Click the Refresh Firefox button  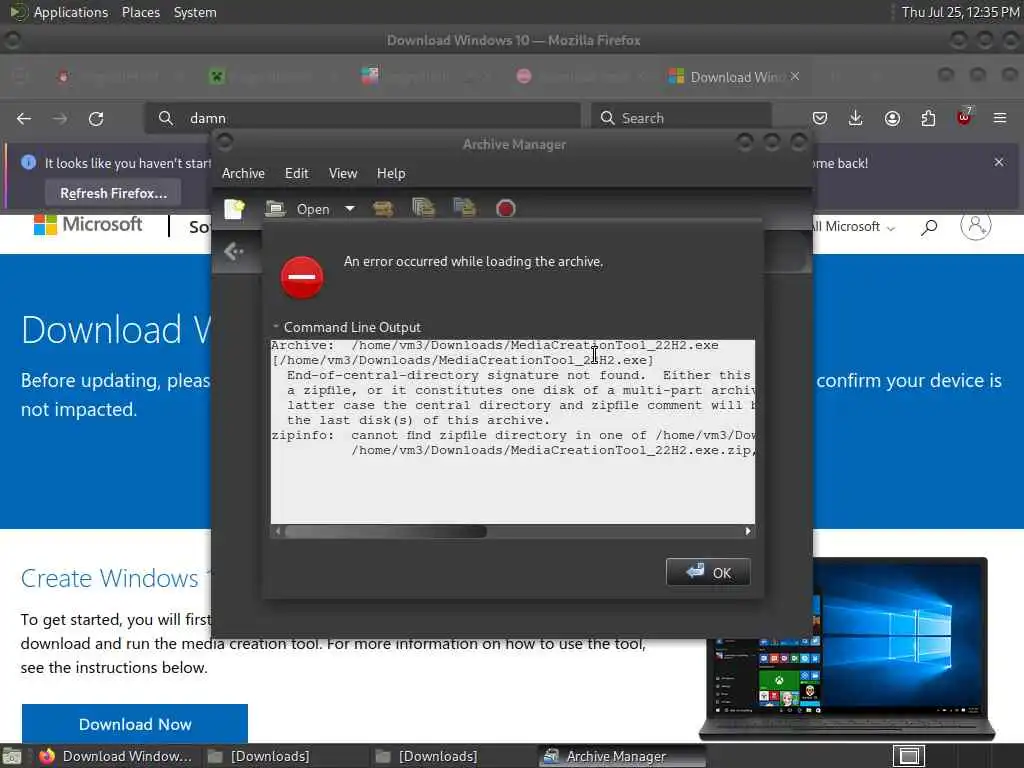click(x=114, y=193)
